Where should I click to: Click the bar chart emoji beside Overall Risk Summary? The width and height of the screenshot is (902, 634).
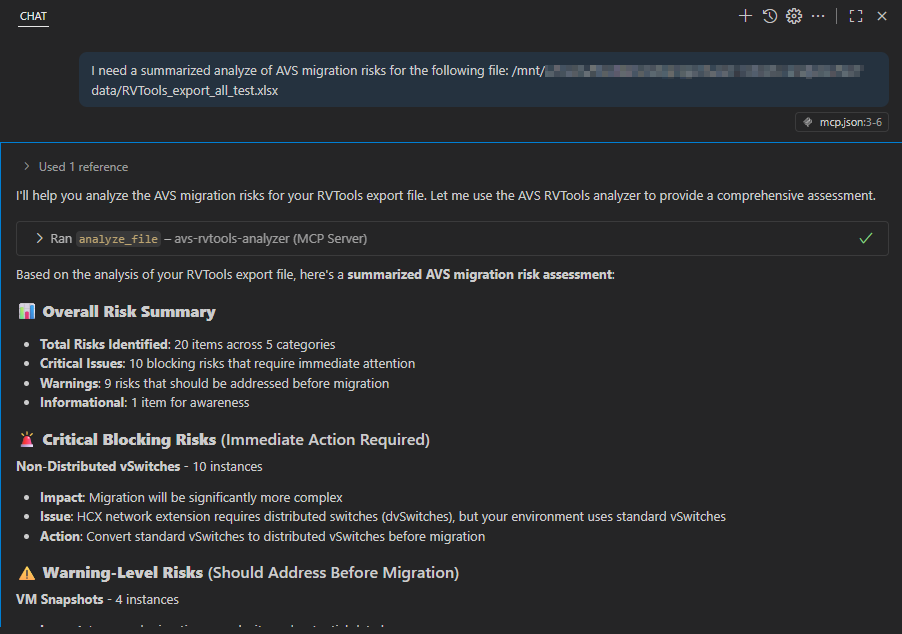click(26, 312)
